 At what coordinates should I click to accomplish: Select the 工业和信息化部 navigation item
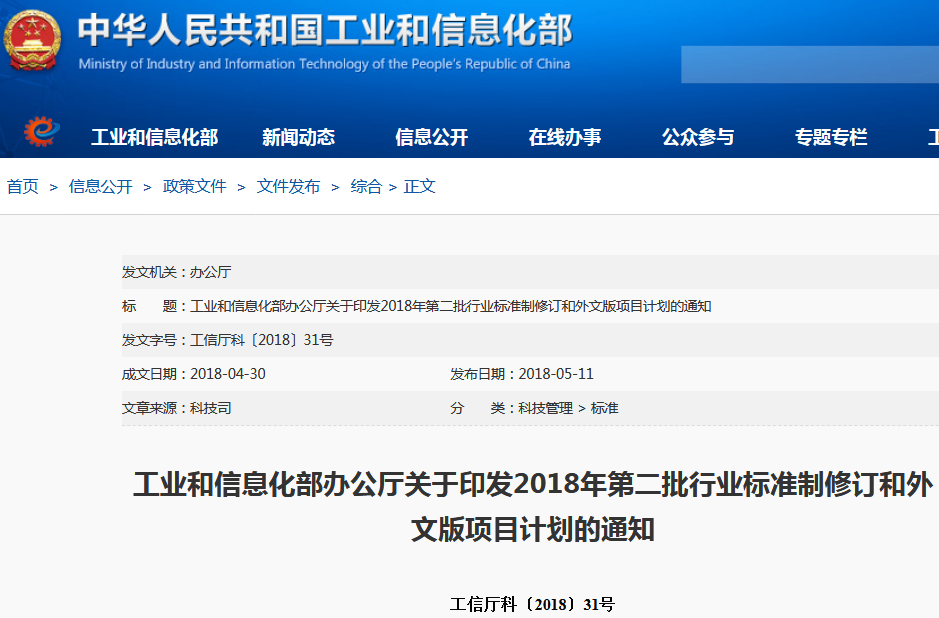pyautogui.click(x=155, y=137)
